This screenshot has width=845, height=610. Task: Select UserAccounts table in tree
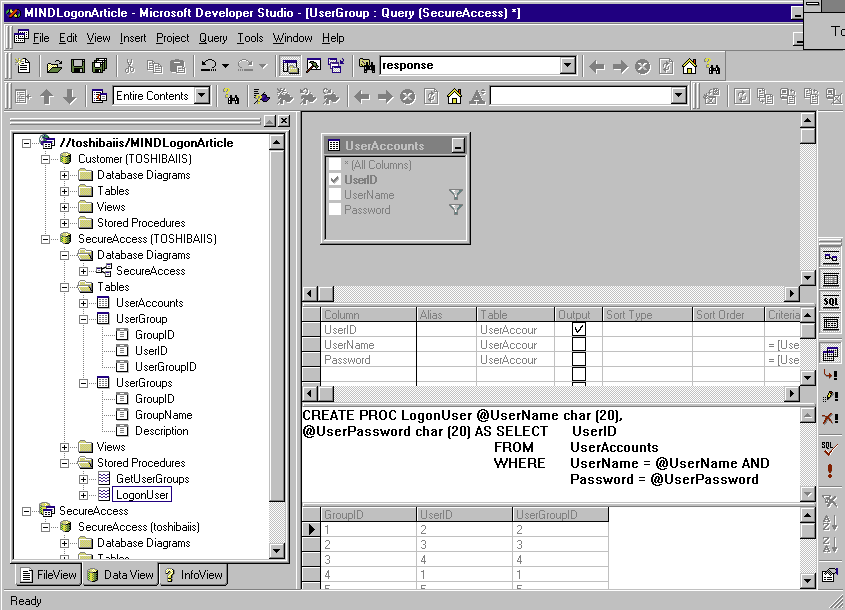149,303
